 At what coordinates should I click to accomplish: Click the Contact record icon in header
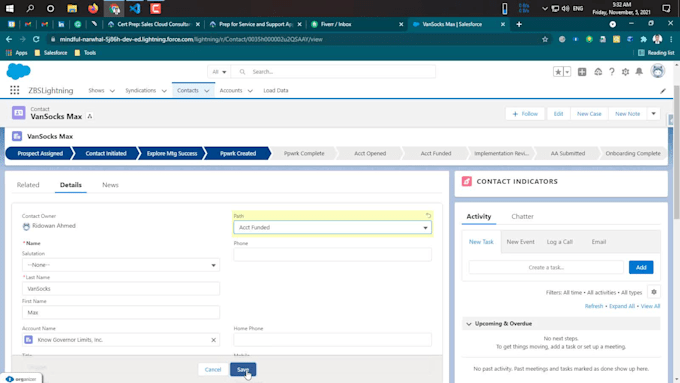(19, 113)
